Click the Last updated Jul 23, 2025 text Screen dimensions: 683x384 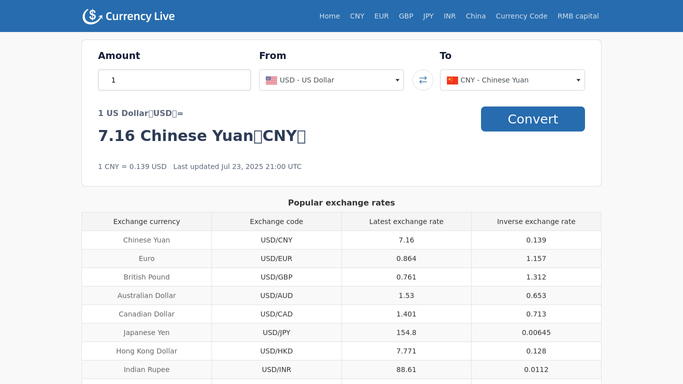click(x=237, y=167)
